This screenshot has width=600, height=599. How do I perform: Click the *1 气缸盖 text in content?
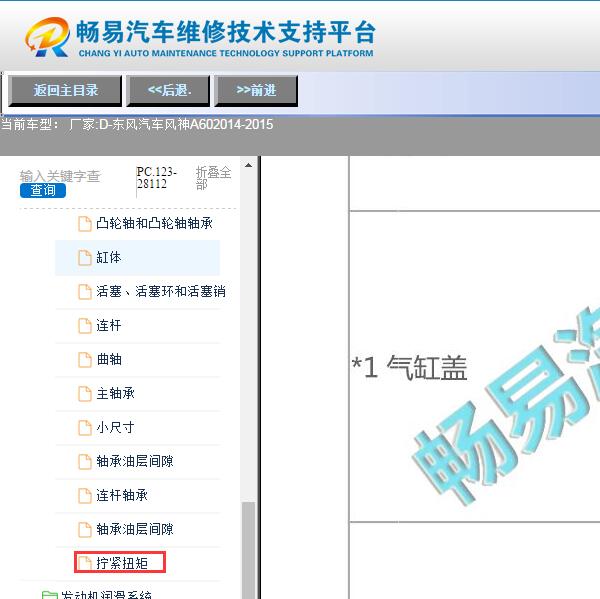[x=409, y=367]
